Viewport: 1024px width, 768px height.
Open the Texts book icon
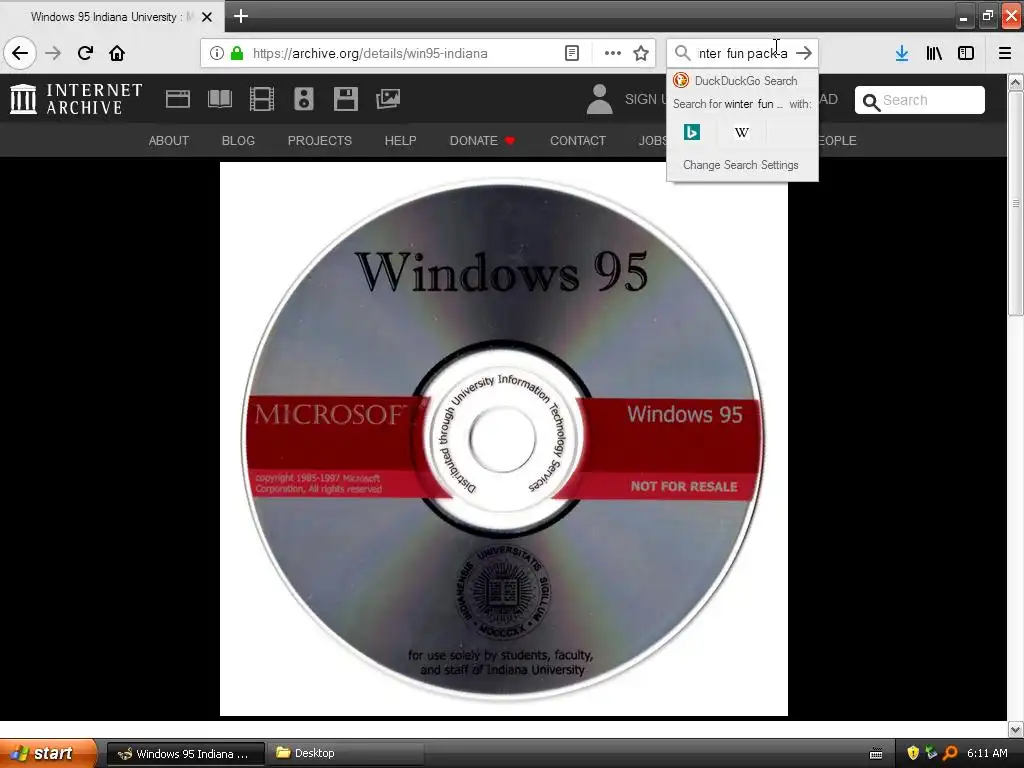pyautogui.click(x=219, y=99)
